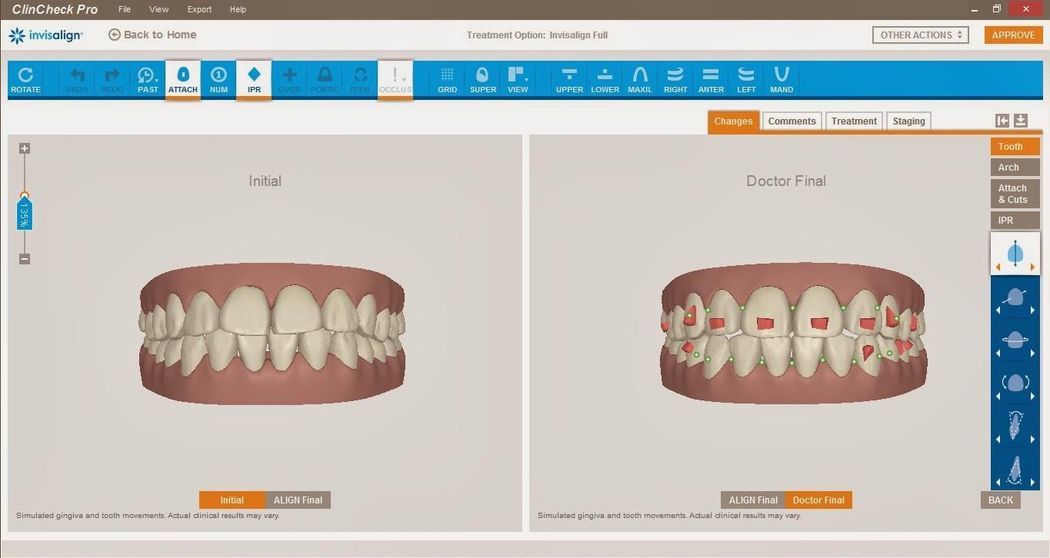Click the dock-panel-down icon beside Staging
The width and height of the screenshot is (1050, 558).
[1021, 121]
